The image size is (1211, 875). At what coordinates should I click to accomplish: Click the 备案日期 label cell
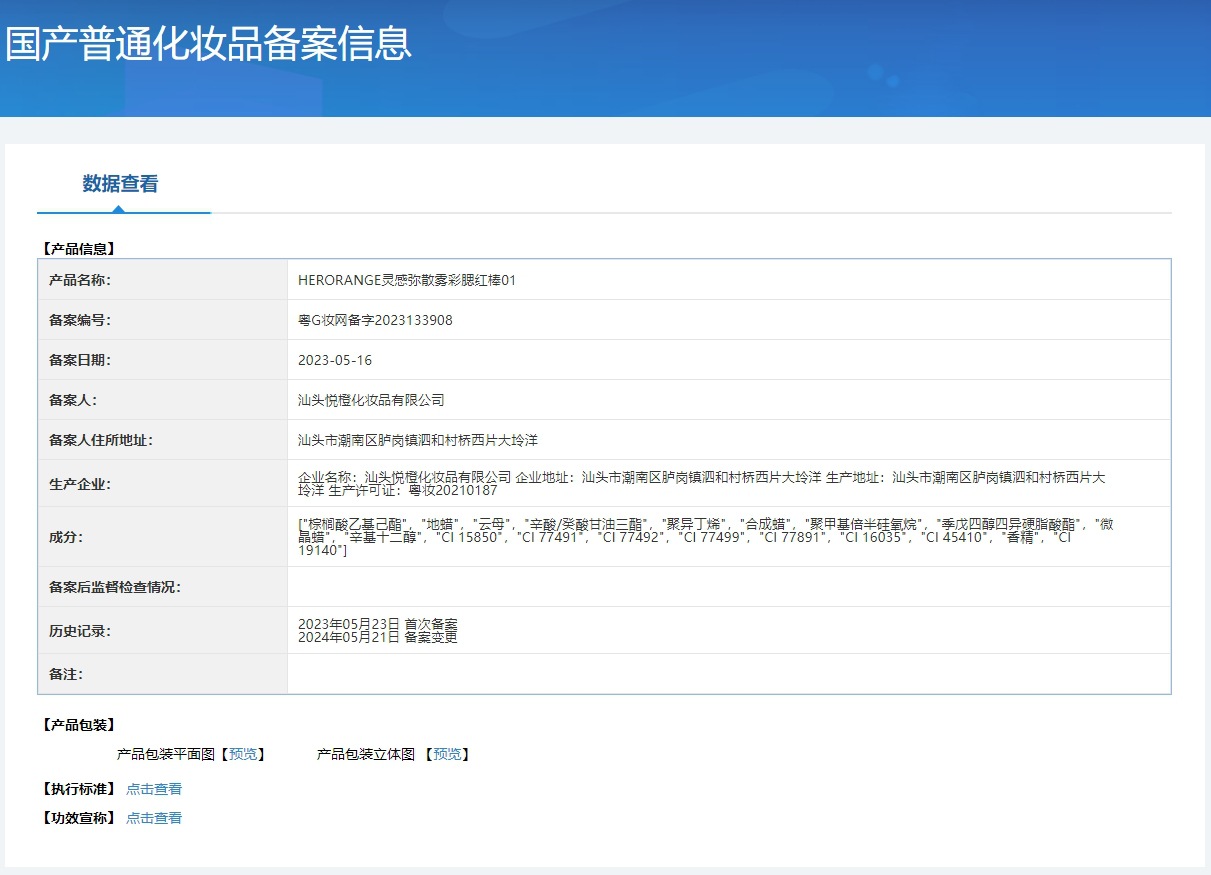click(x=163, y=360)
